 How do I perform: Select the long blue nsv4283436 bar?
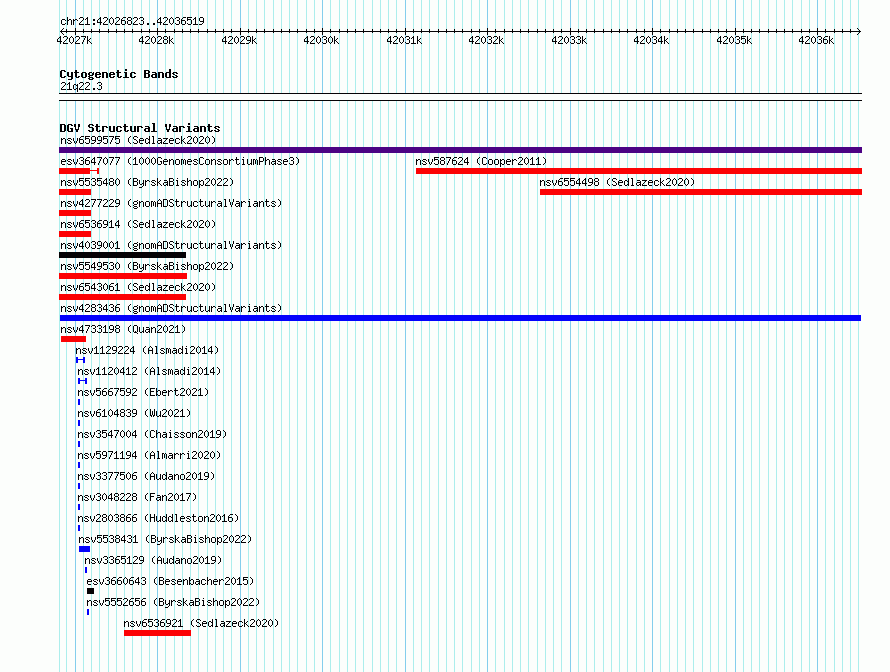coord(460,318)
